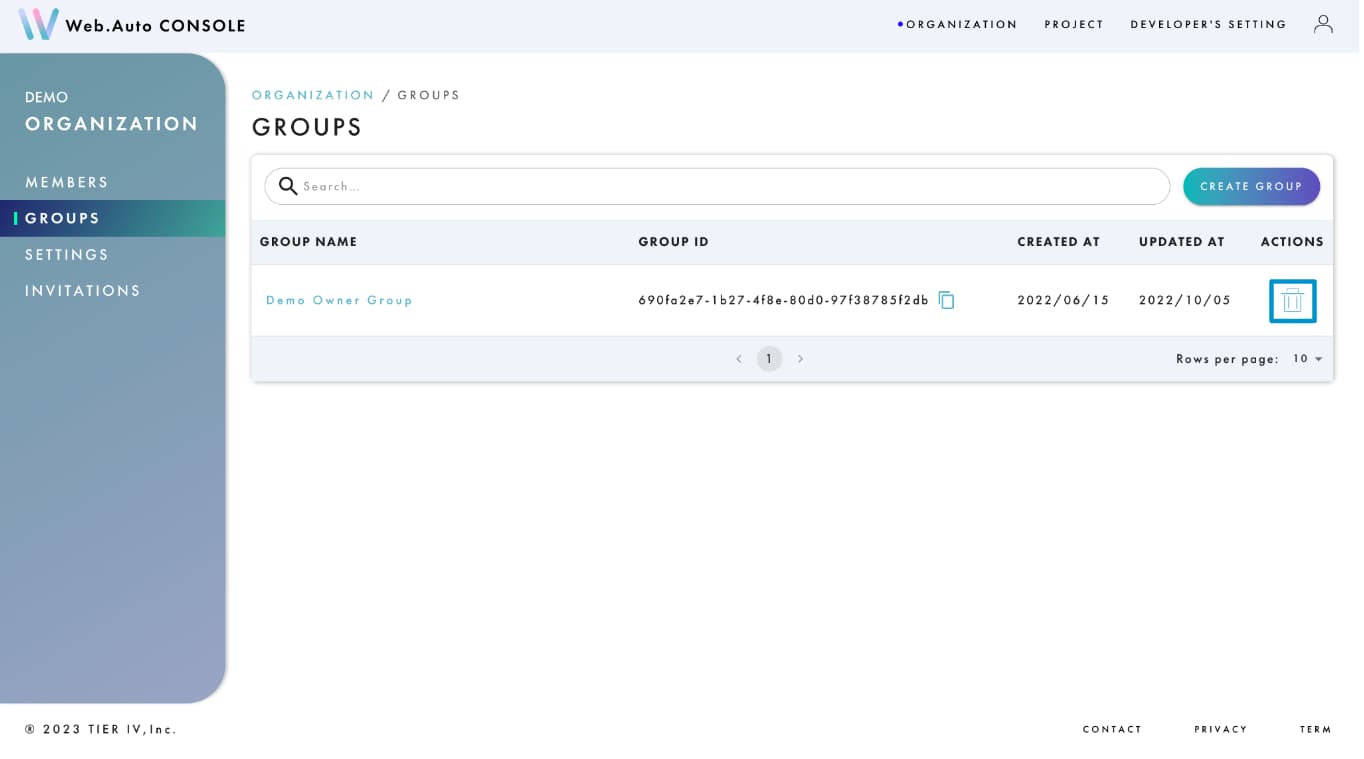Viewport: 1364px width, 759px height.
Task: Open the Term footer link
Action: [1316, 730]
